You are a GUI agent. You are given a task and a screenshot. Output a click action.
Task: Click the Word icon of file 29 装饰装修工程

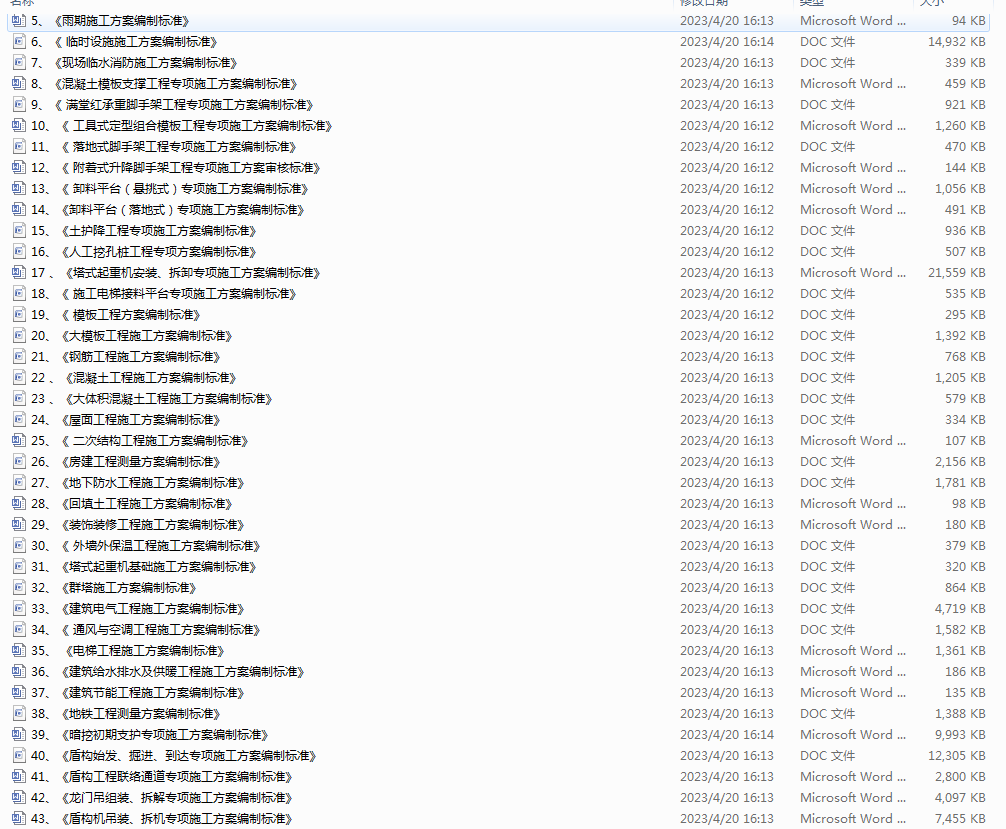tap(19, 525)
